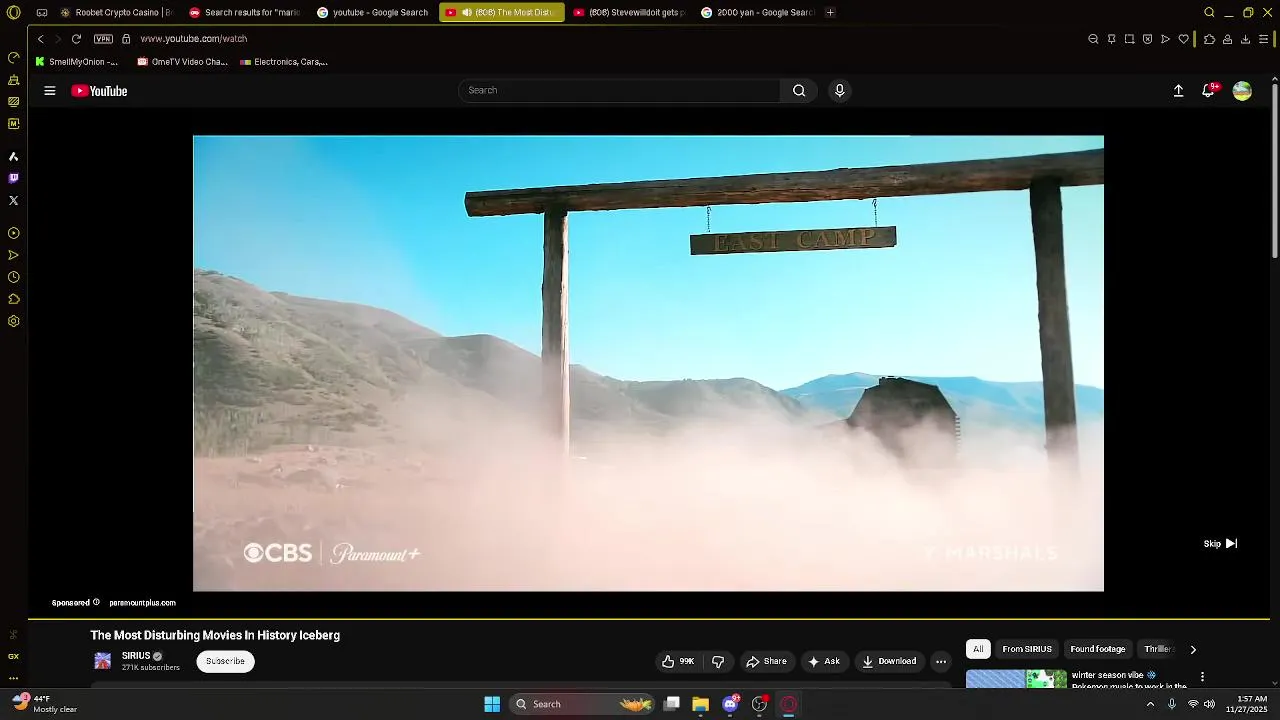The width and height of the screenshot is (1280, 720).
Task: Click the padlock site info icon
Action: [x=126, y=39]
